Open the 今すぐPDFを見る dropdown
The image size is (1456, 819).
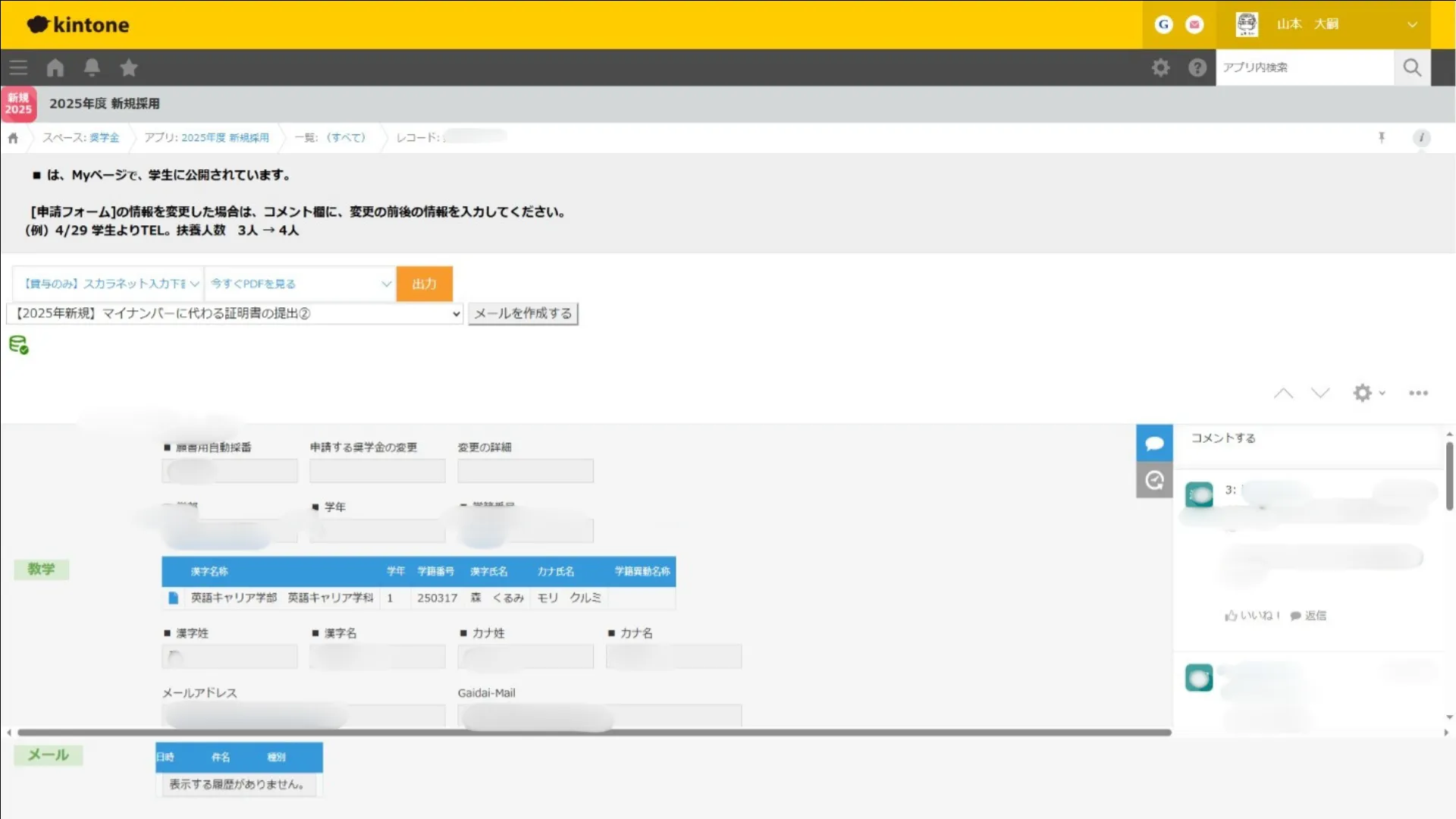[x=300, y=284]
